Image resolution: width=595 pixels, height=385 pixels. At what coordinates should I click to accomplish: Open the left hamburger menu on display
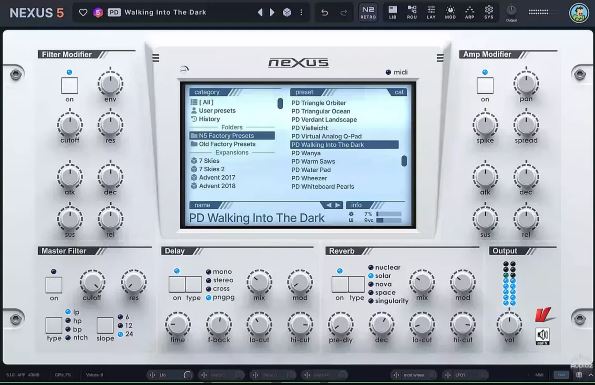point(156,58)
